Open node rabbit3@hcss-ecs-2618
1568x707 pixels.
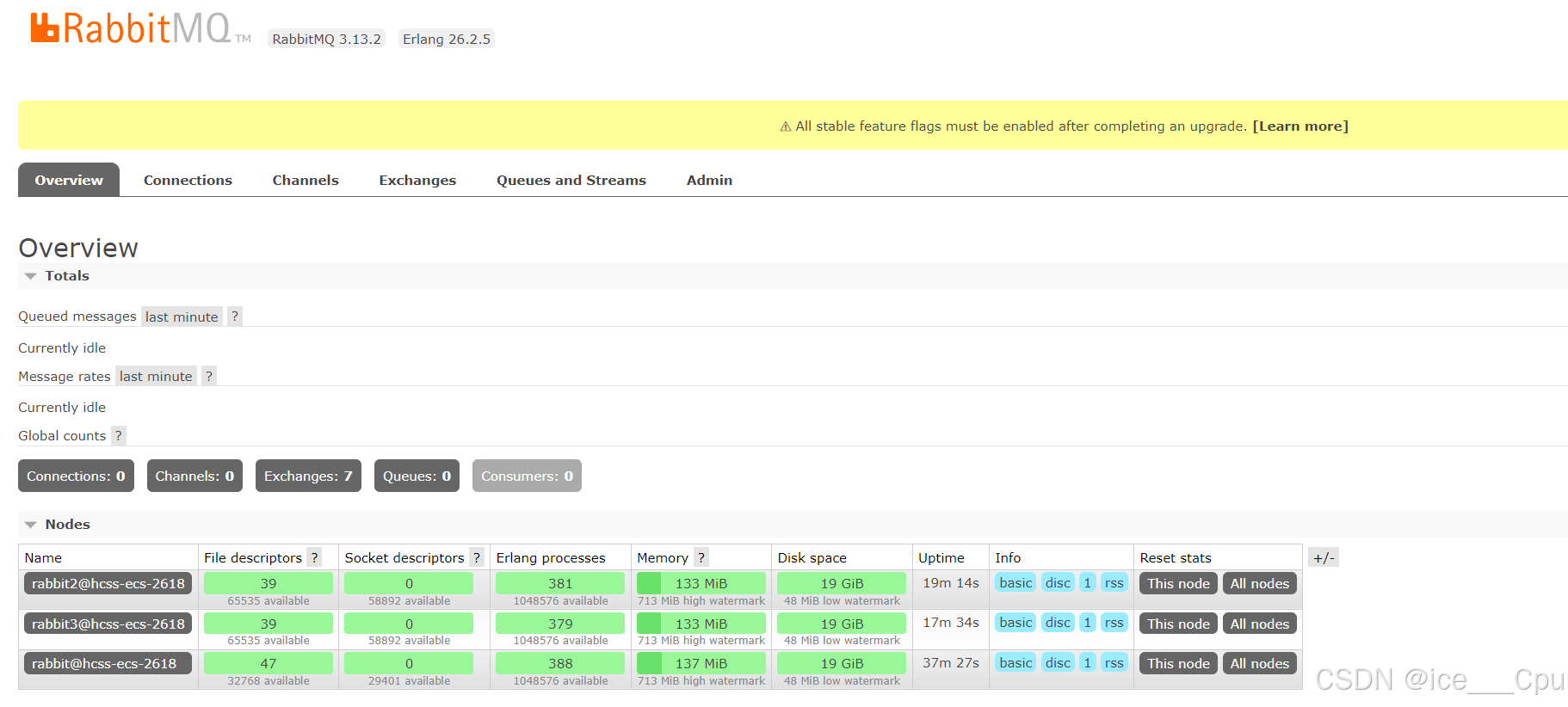108,624
